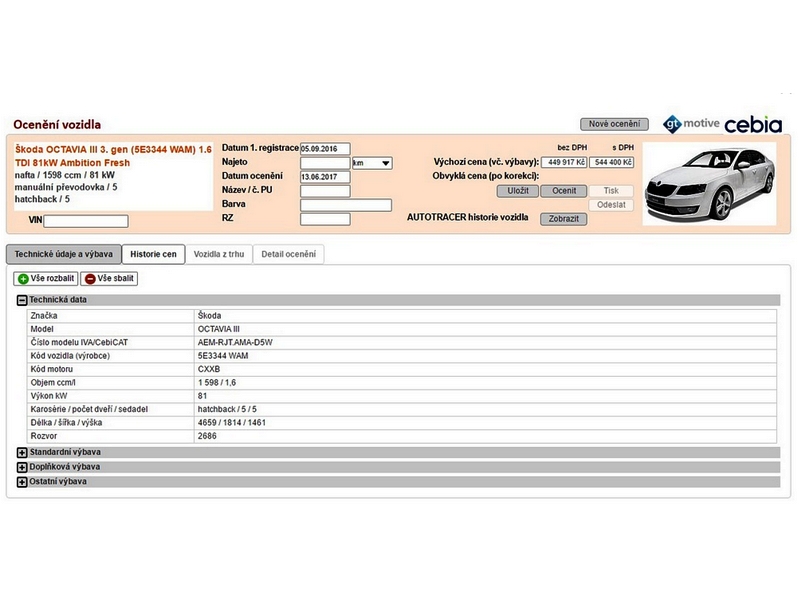Click the Ocenění vozidla heading

57,124
